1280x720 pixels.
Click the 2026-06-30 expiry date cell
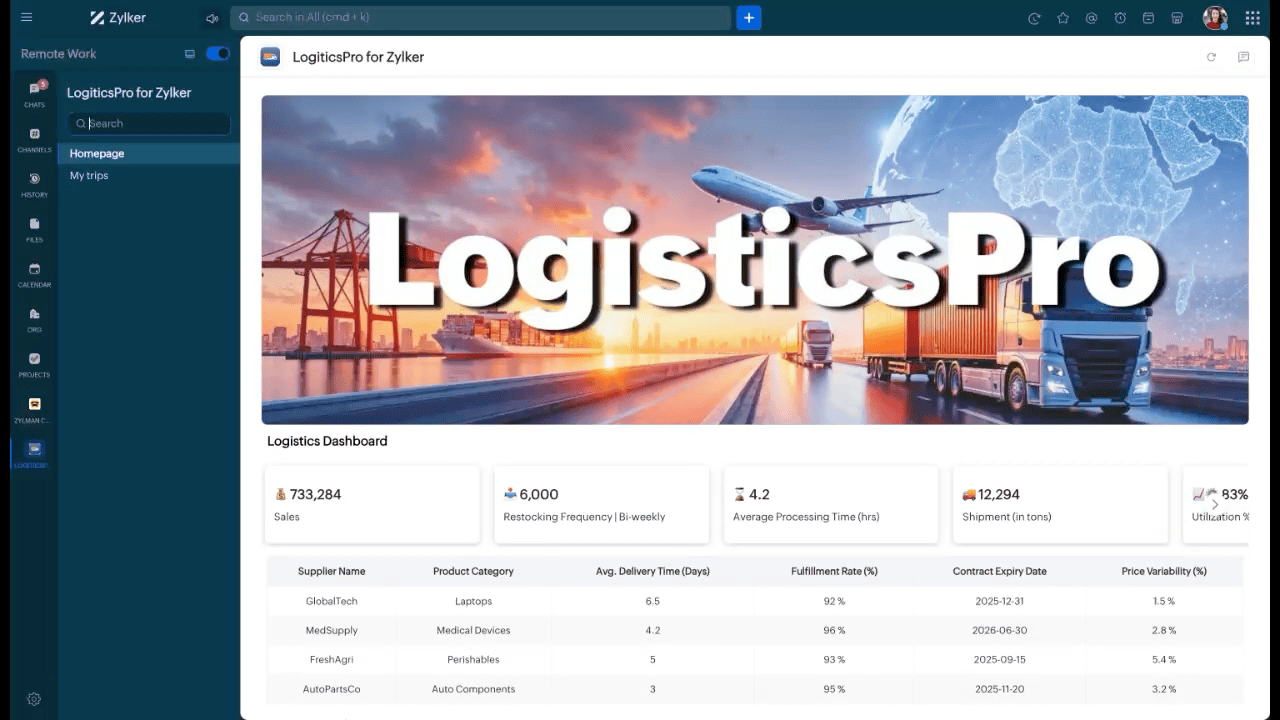coord(1000,630)
